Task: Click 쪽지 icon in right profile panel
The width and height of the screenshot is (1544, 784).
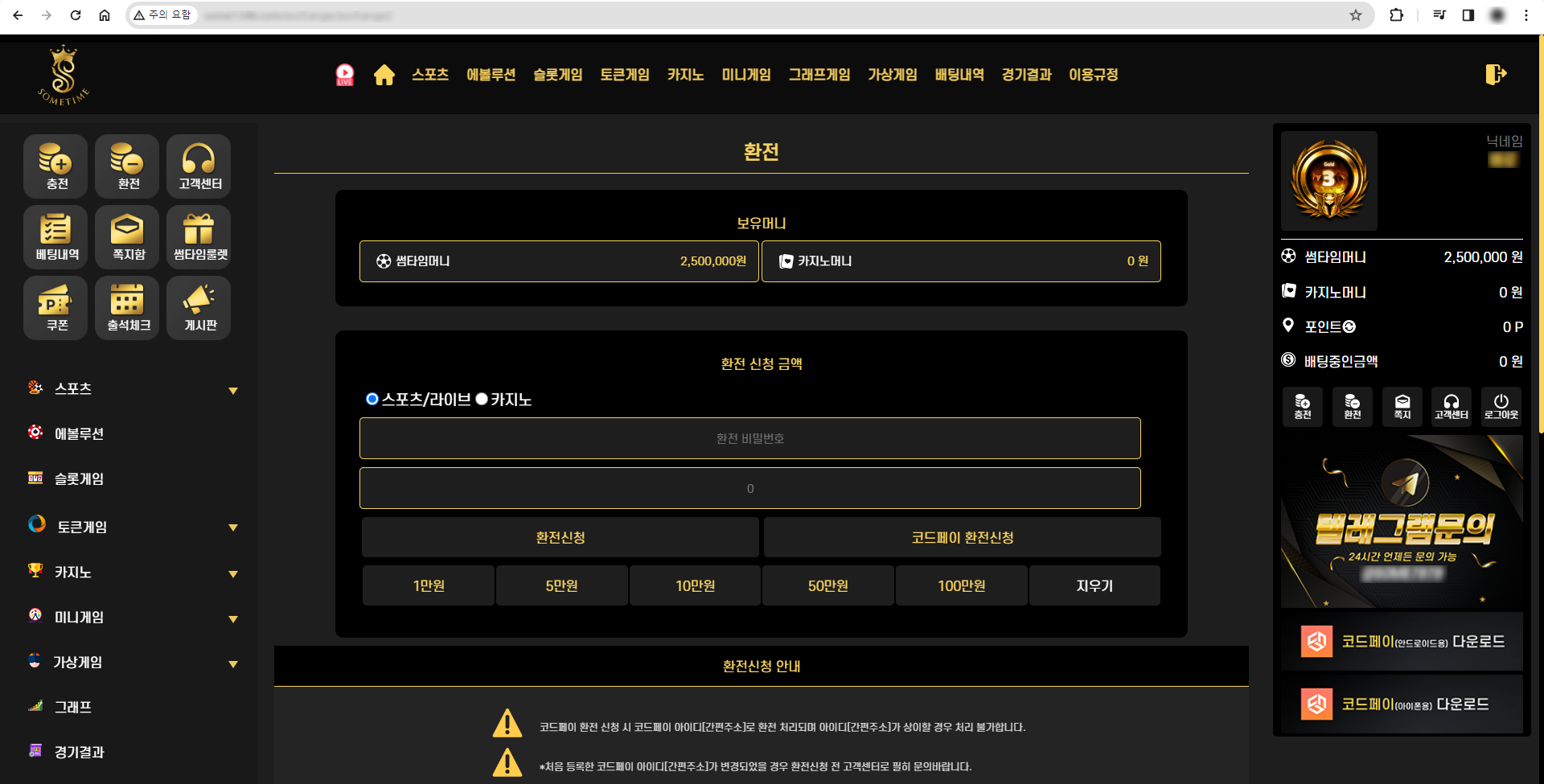Action: 1402,406
